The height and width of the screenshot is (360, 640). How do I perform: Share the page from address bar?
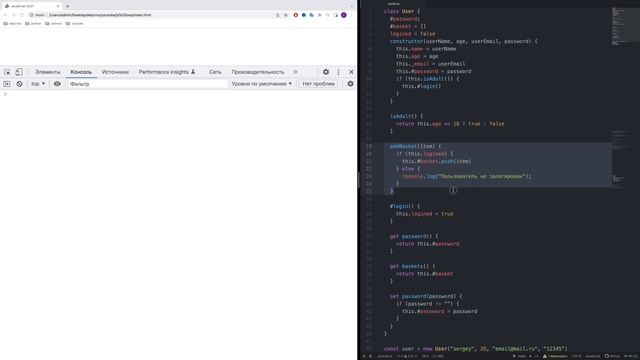pos(278,15)
